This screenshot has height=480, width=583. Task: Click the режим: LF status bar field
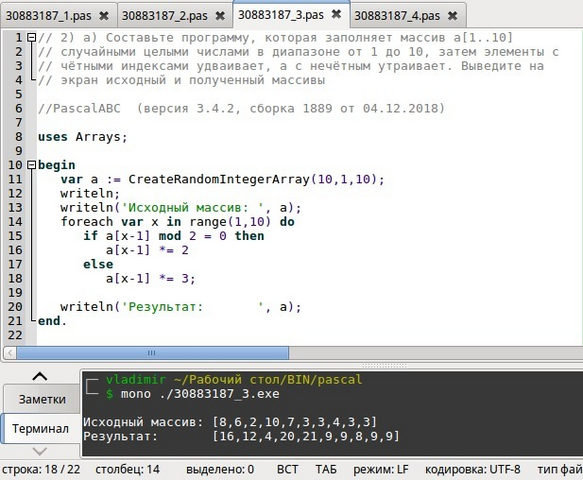(x=381, y=470)
